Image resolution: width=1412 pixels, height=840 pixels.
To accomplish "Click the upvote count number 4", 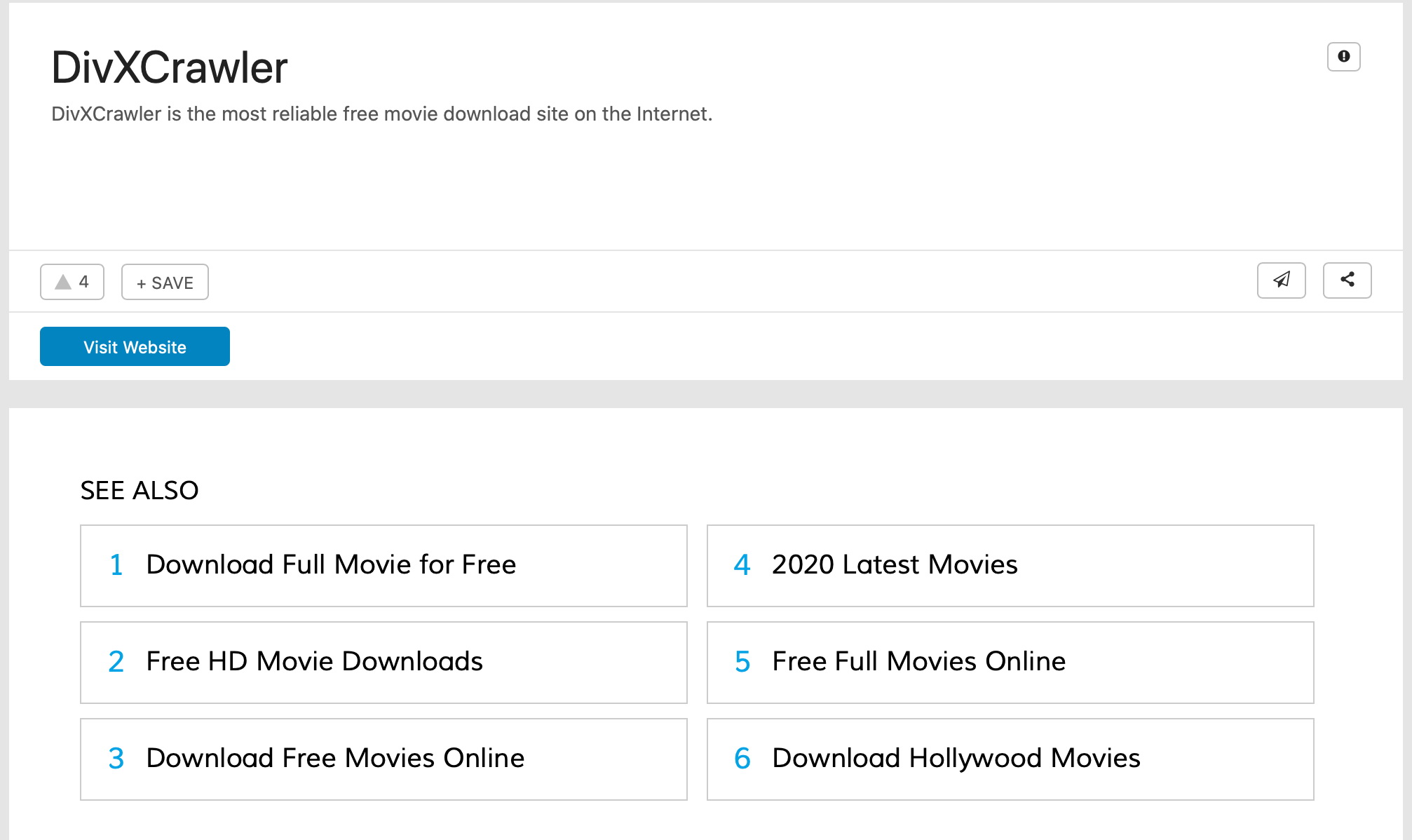I will tap(84, 282).
